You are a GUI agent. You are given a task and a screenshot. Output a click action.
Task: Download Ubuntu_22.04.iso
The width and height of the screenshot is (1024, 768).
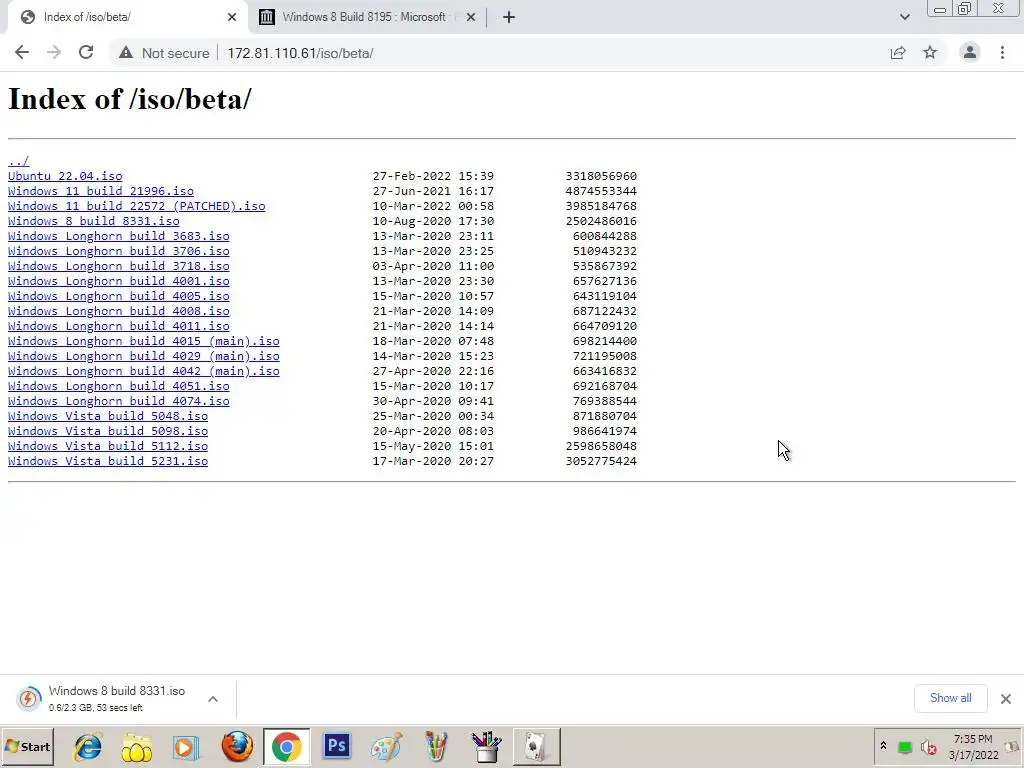click(x=65, y=176)
